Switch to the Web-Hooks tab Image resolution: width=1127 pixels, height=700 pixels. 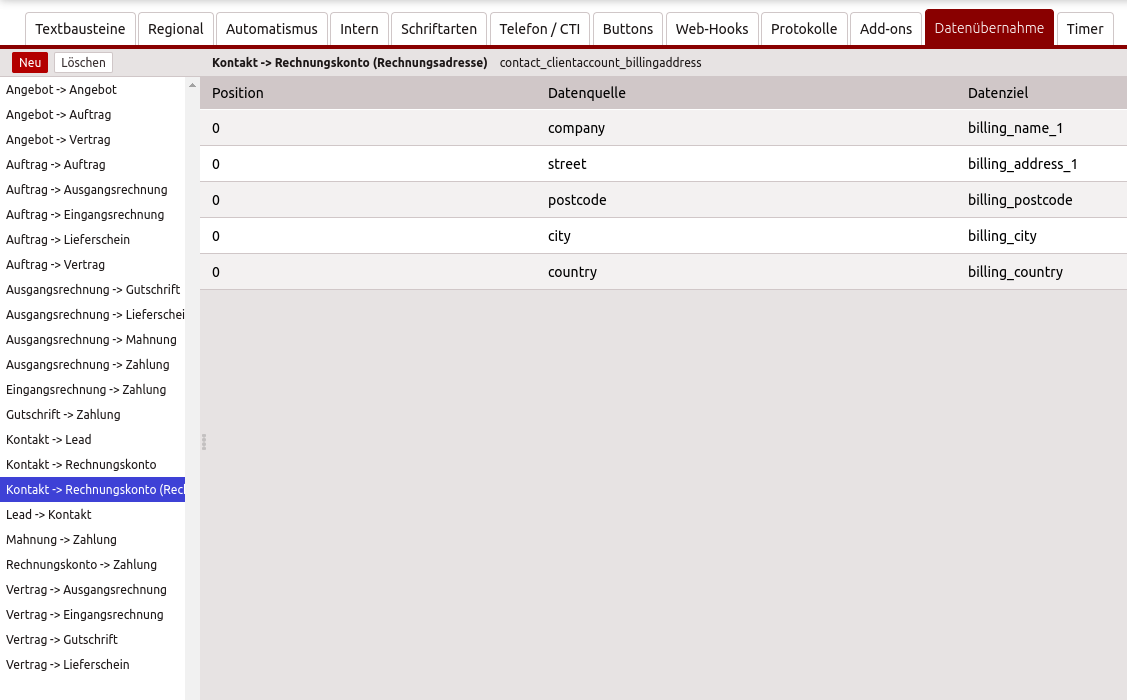711,29
